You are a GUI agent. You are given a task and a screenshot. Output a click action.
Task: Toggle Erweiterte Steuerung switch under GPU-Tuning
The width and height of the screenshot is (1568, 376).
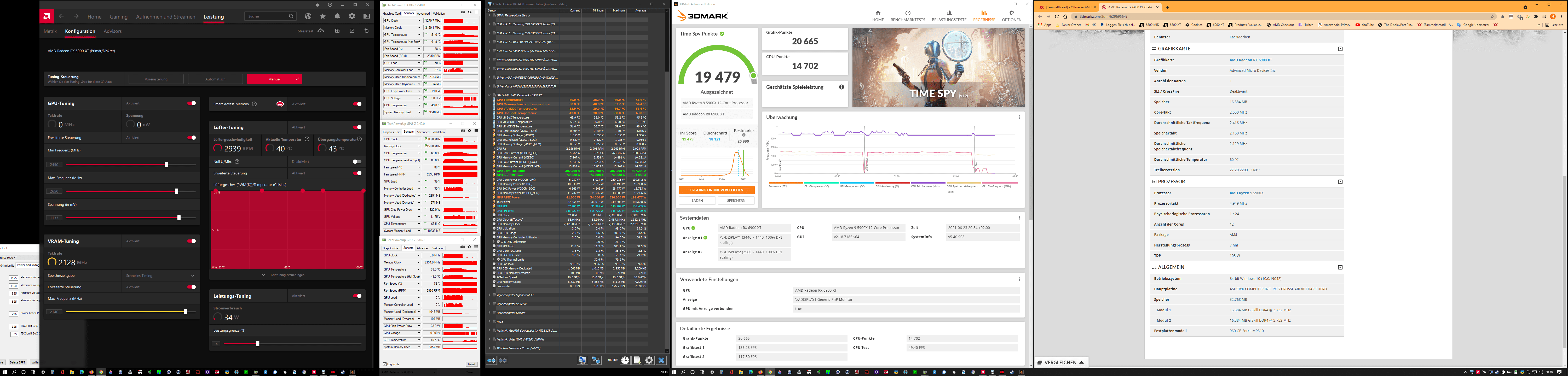tap(192, 138)
